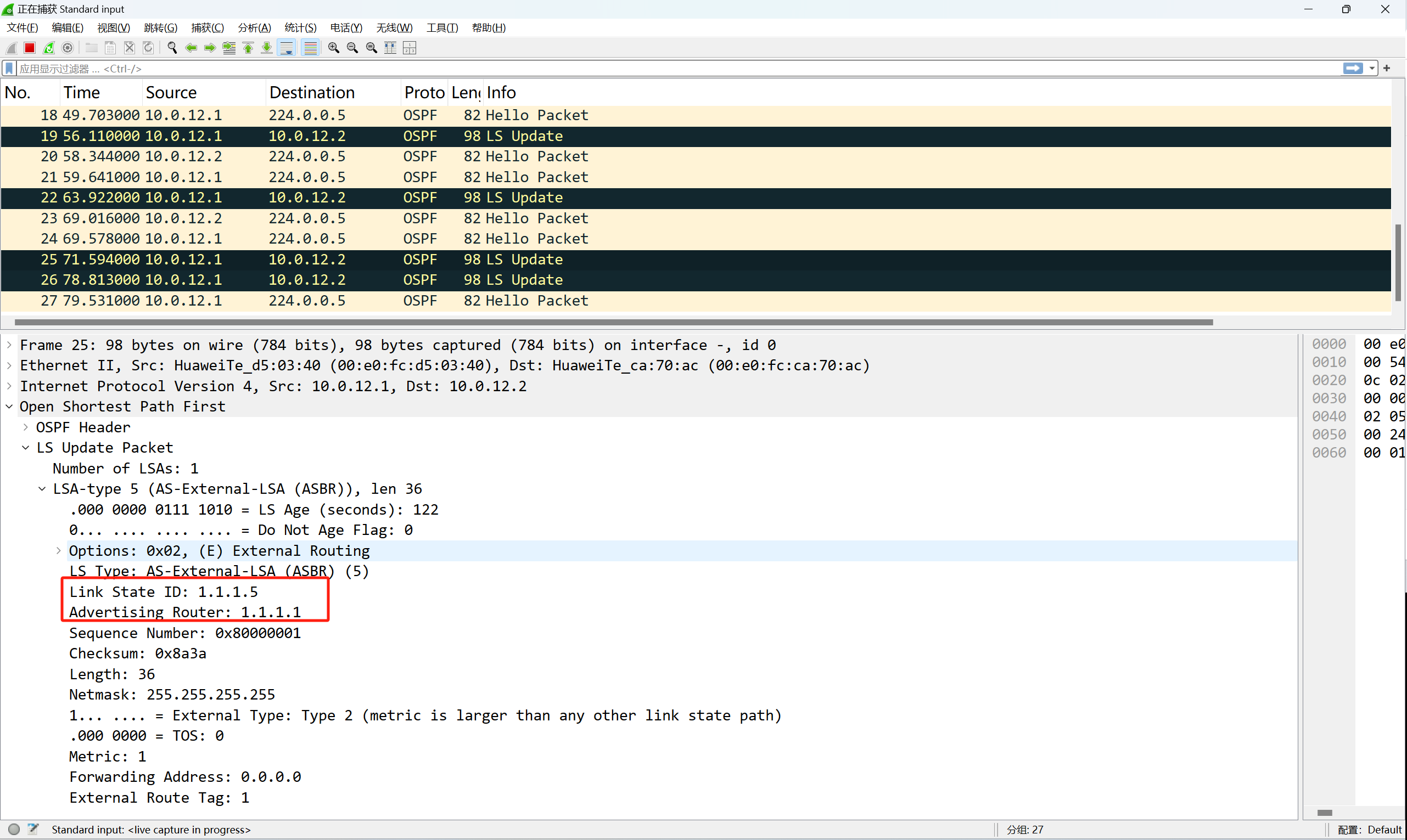Restart the current capture
Image resolution: width=1407 pixels, height=840 pixels.
[49, 48]
